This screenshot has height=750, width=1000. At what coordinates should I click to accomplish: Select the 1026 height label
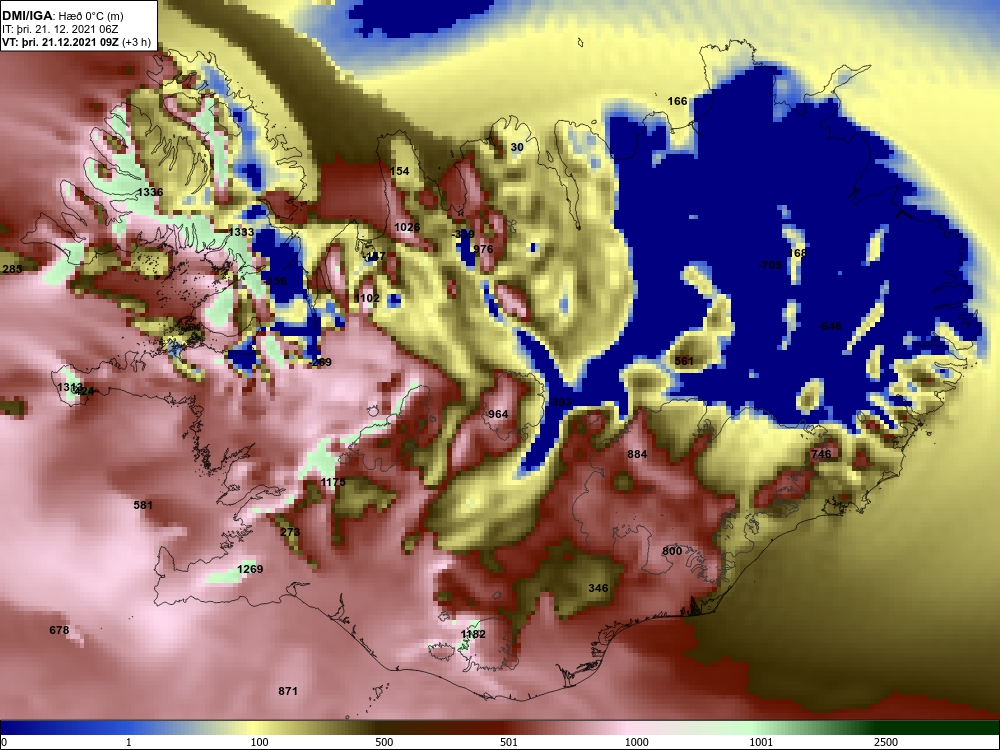coord(407,227)
